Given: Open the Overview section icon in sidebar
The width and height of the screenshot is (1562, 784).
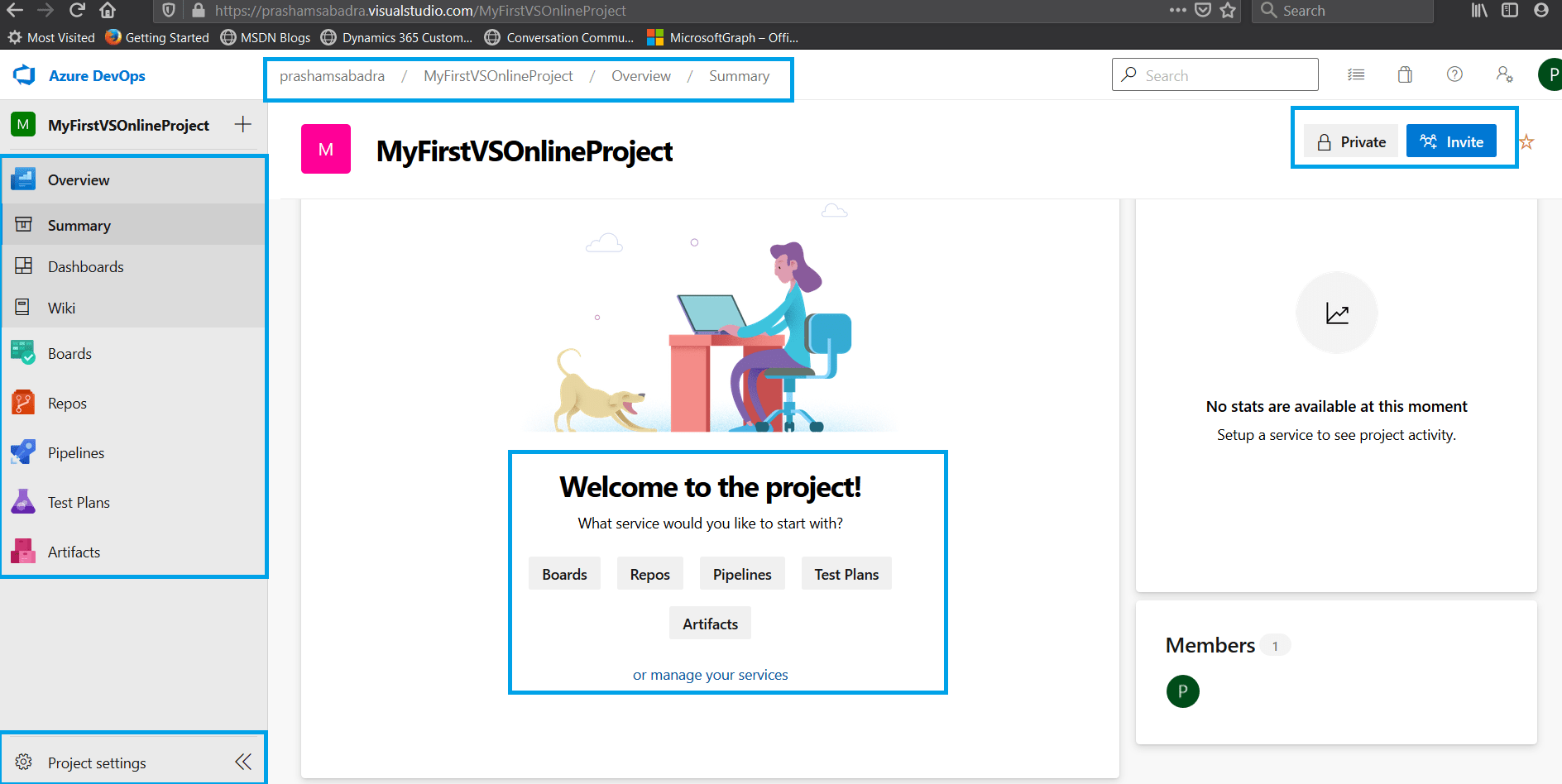Looking at the screenshot, I should click(23, 179).
